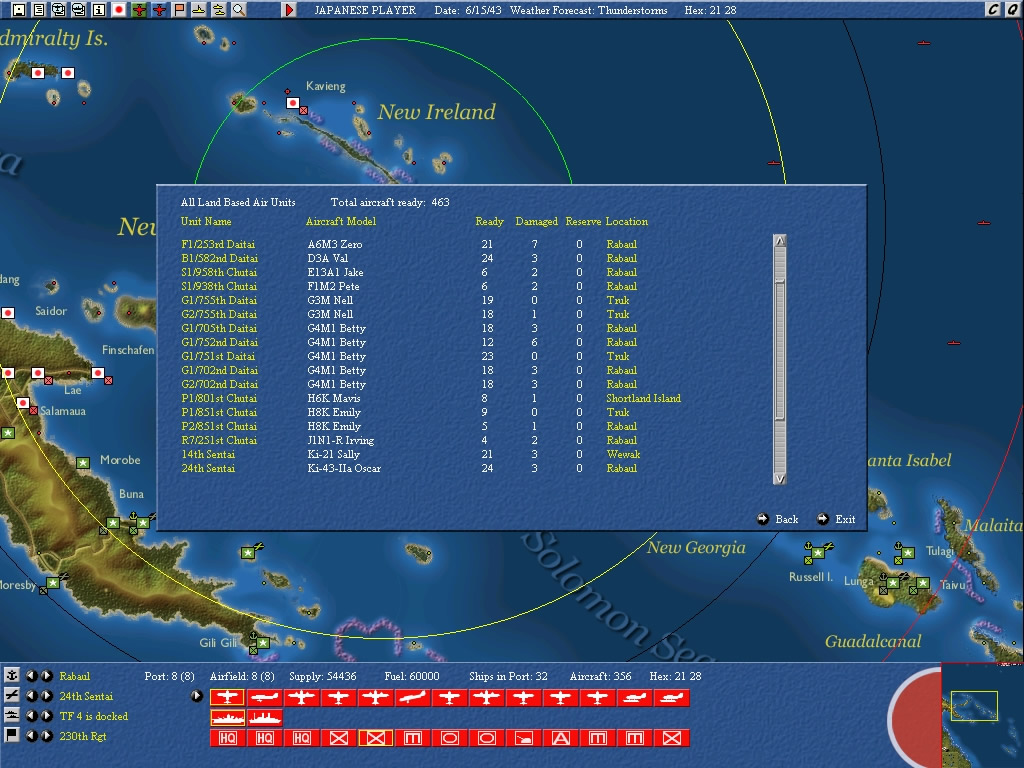Select the highlighted first air unit icon
Image resolution: width=1024 pixels, height=768 pixels.
[227, 697]
